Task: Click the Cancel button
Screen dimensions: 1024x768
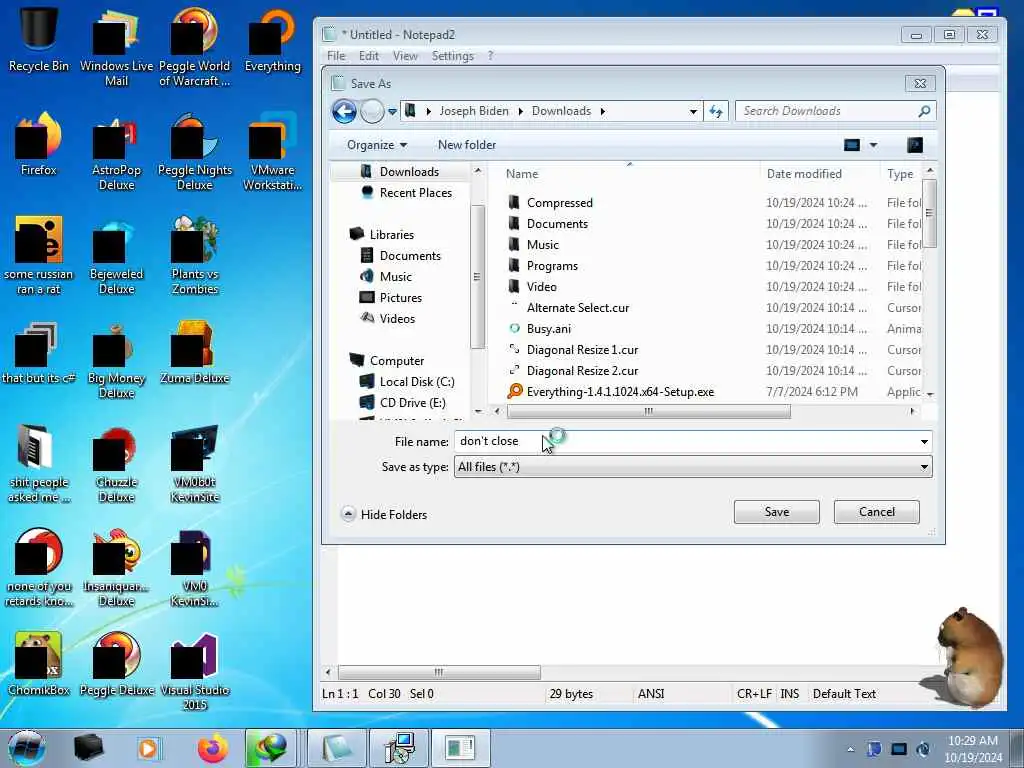Action: point(876,512)
